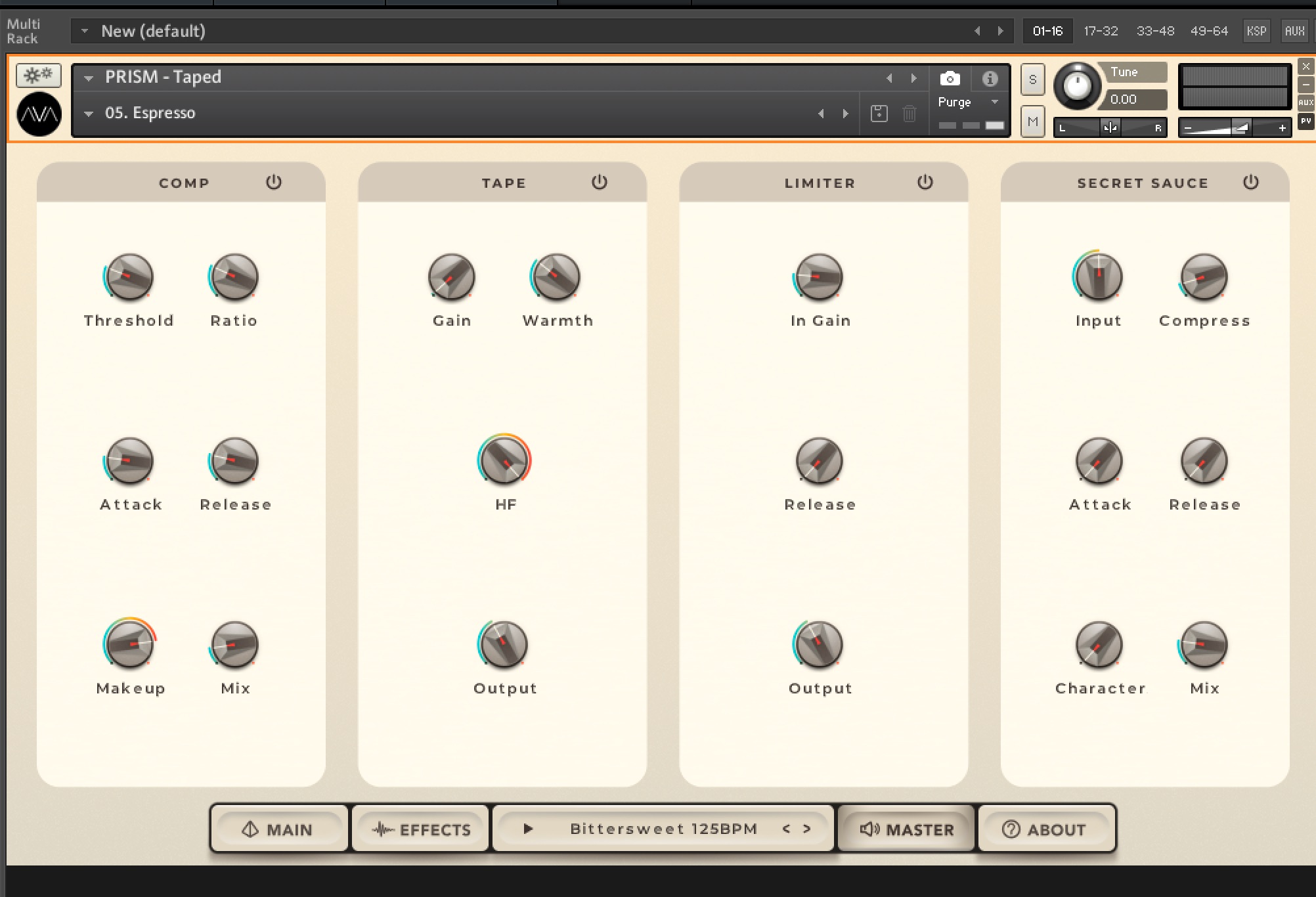Play the Bittersweet 125BPM demo
1316x897 pixels.
coord(528,829)
